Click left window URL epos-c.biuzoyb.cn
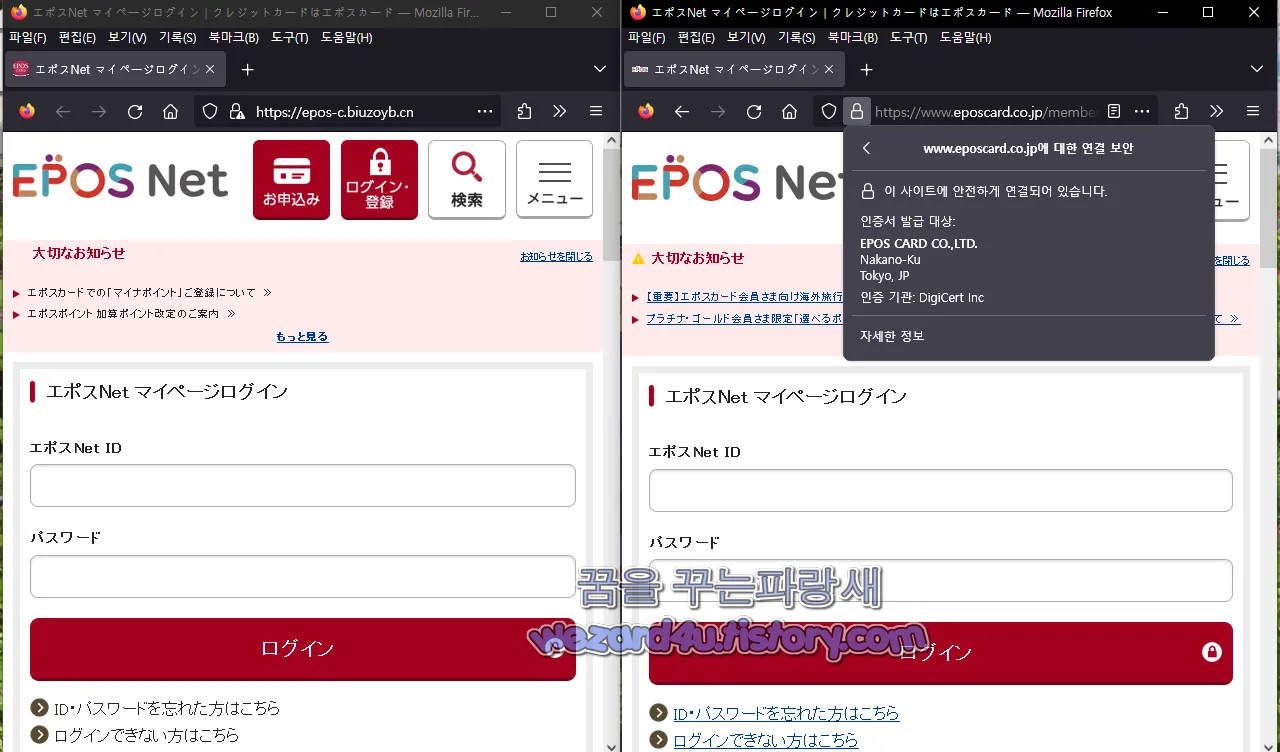Viewport: 1280px width, 752px height. coord(334,112)
